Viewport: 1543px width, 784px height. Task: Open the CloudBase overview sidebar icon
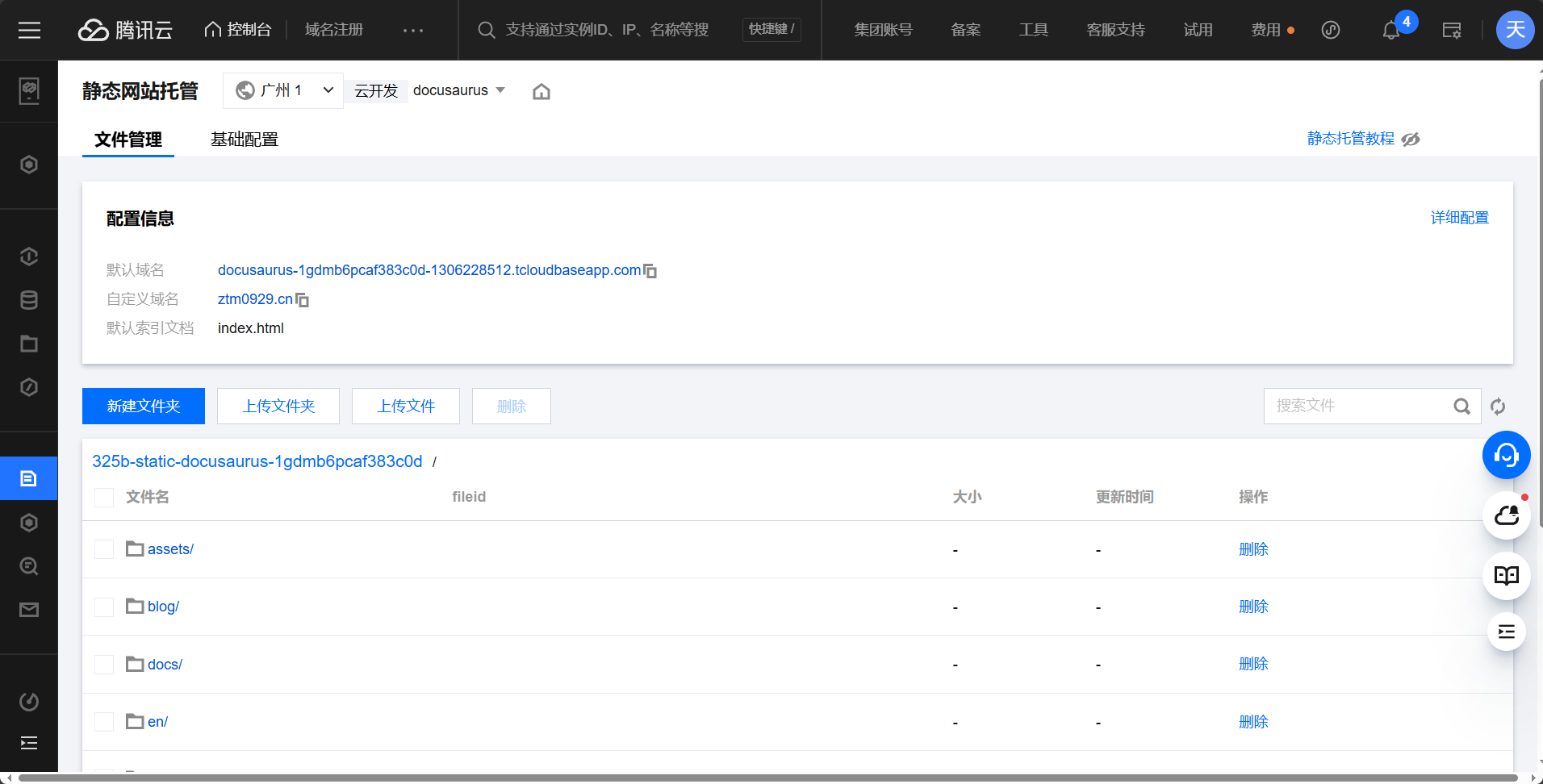(x=29, y=90)
